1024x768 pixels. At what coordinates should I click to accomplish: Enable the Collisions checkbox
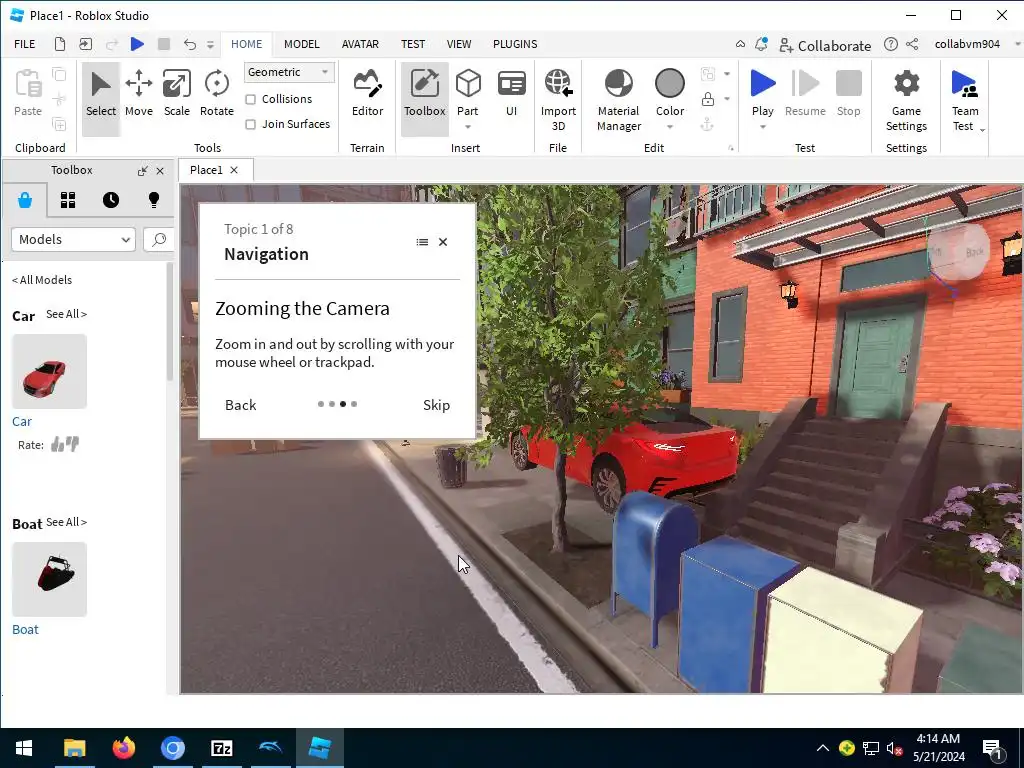(250, 99)
